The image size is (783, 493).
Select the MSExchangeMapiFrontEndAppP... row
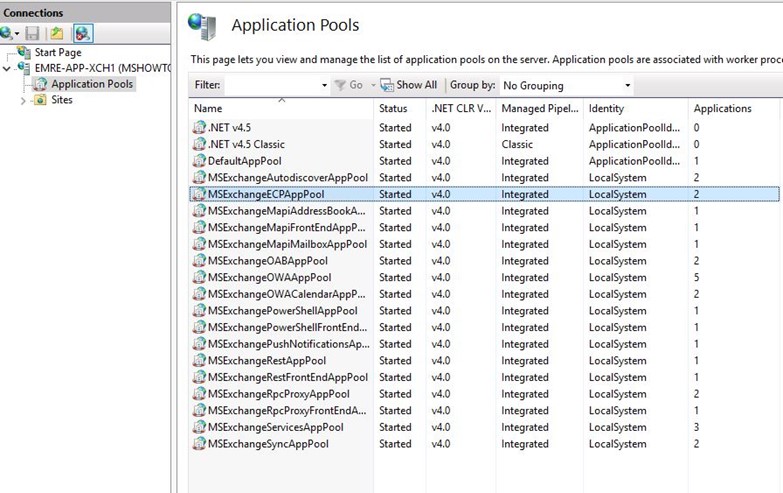(484, 227)
